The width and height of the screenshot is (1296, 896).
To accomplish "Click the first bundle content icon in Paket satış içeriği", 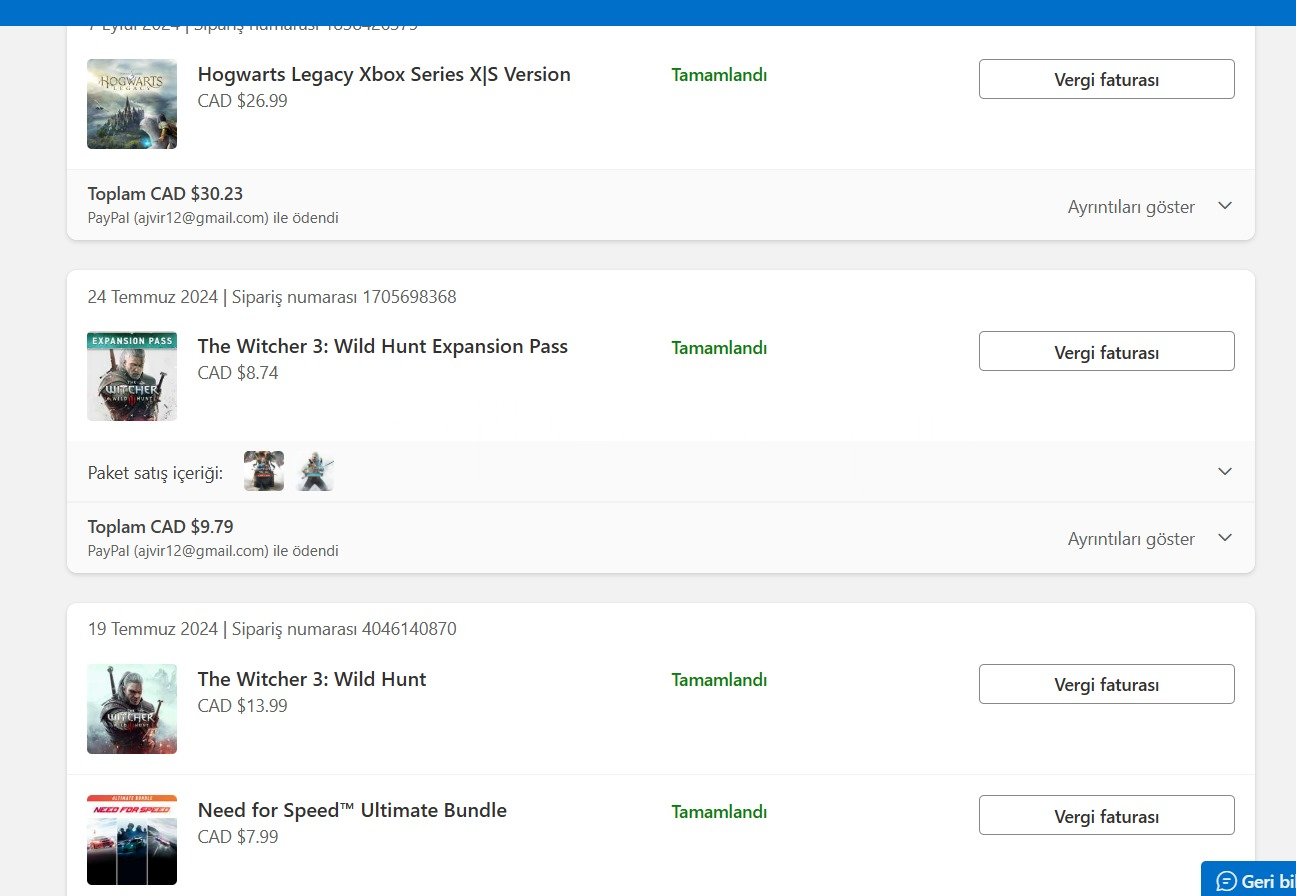I will click(x=264, y=471).
